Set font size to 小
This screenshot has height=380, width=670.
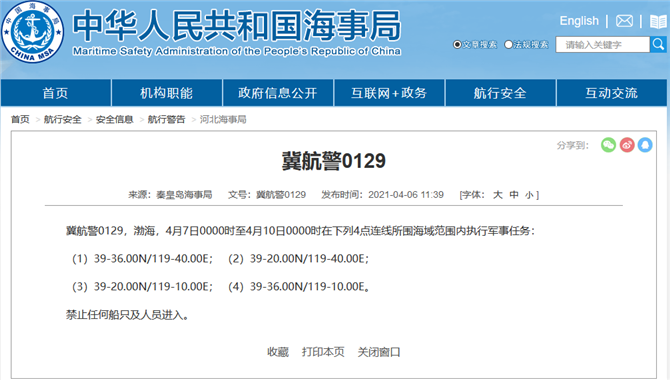529,195
